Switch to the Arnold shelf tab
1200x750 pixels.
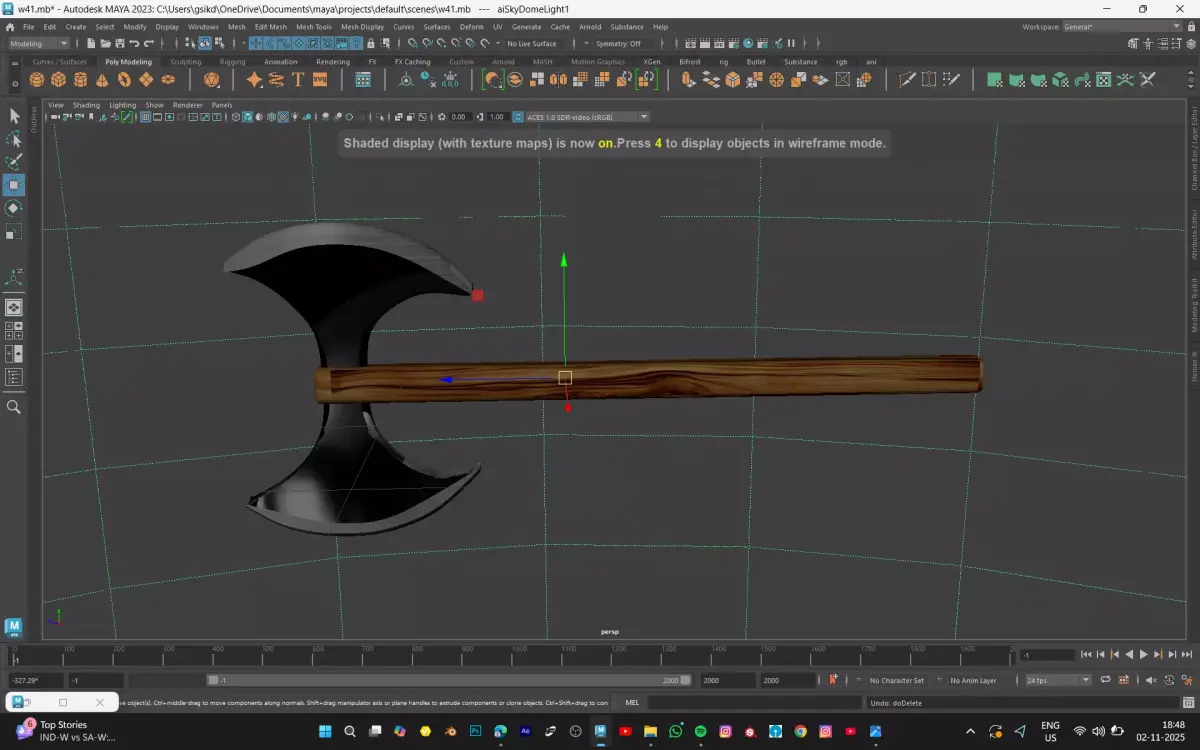tap(503, 62)
